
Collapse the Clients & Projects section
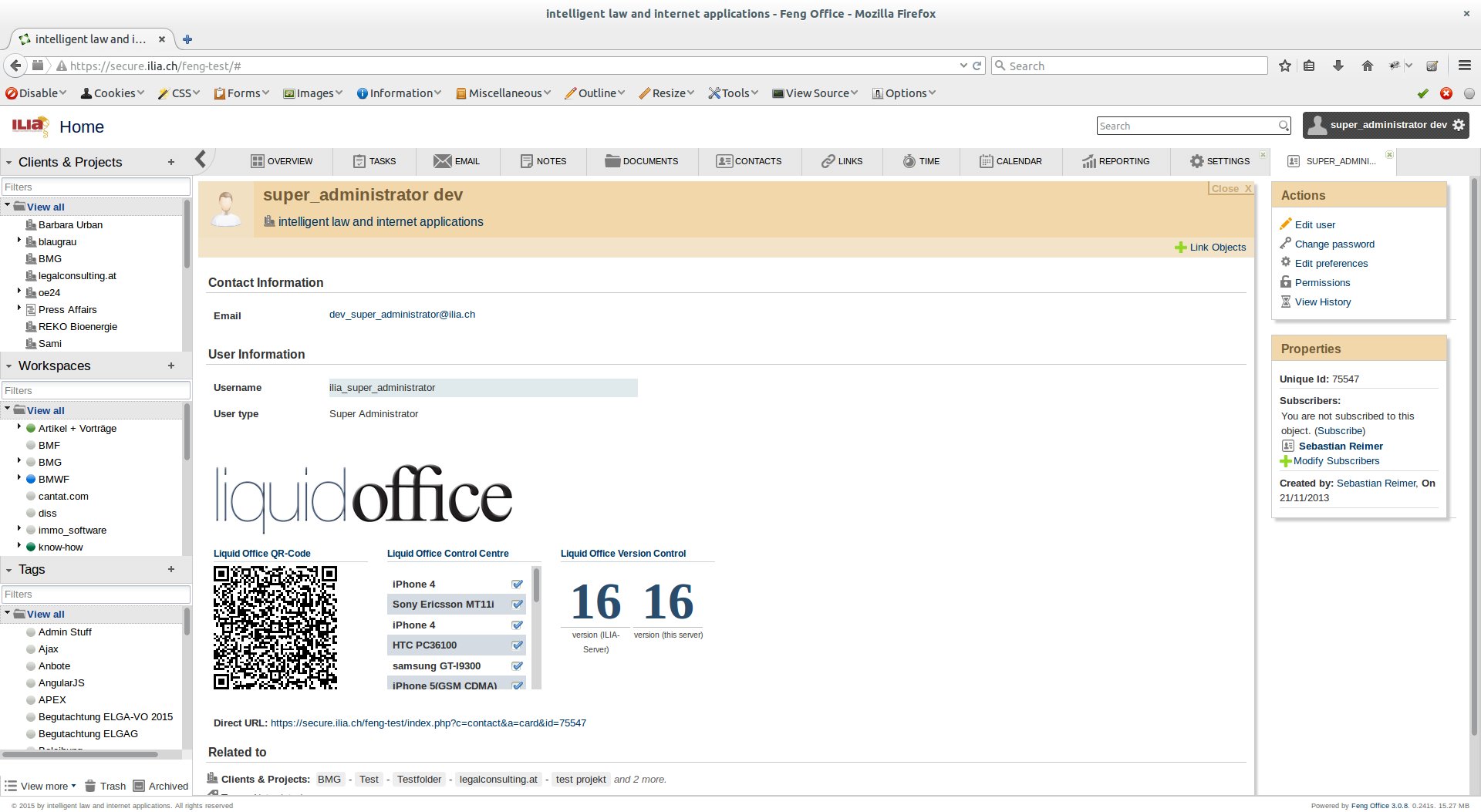click(x=8, y=162)
